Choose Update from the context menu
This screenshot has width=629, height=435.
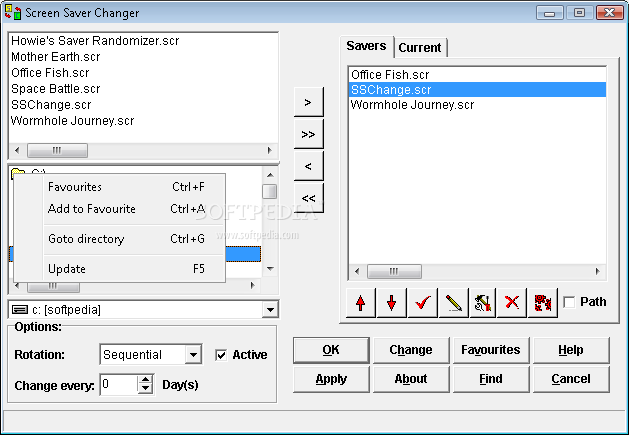click(x=120, y=268)
